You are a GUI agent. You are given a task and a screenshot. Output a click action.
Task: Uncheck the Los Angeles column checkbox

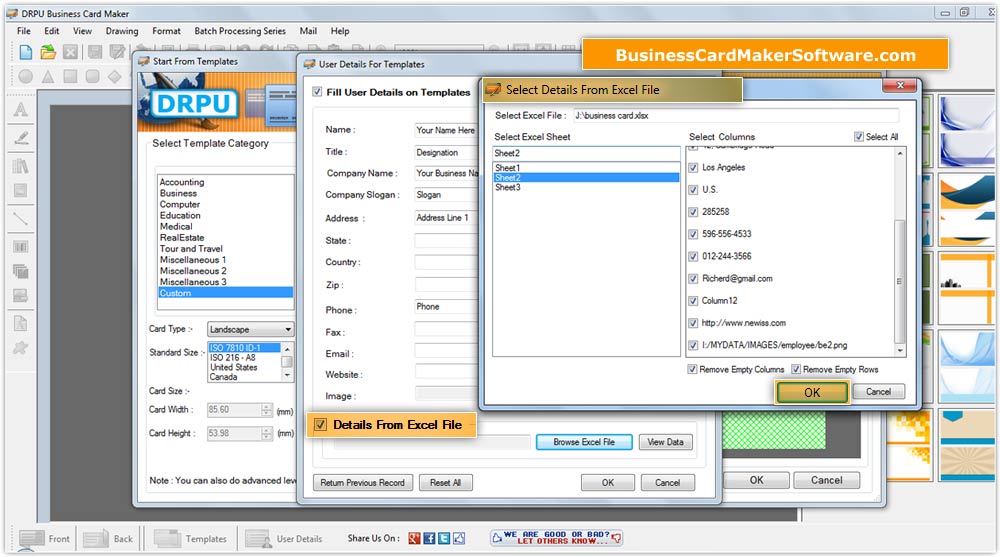(693, 168)
